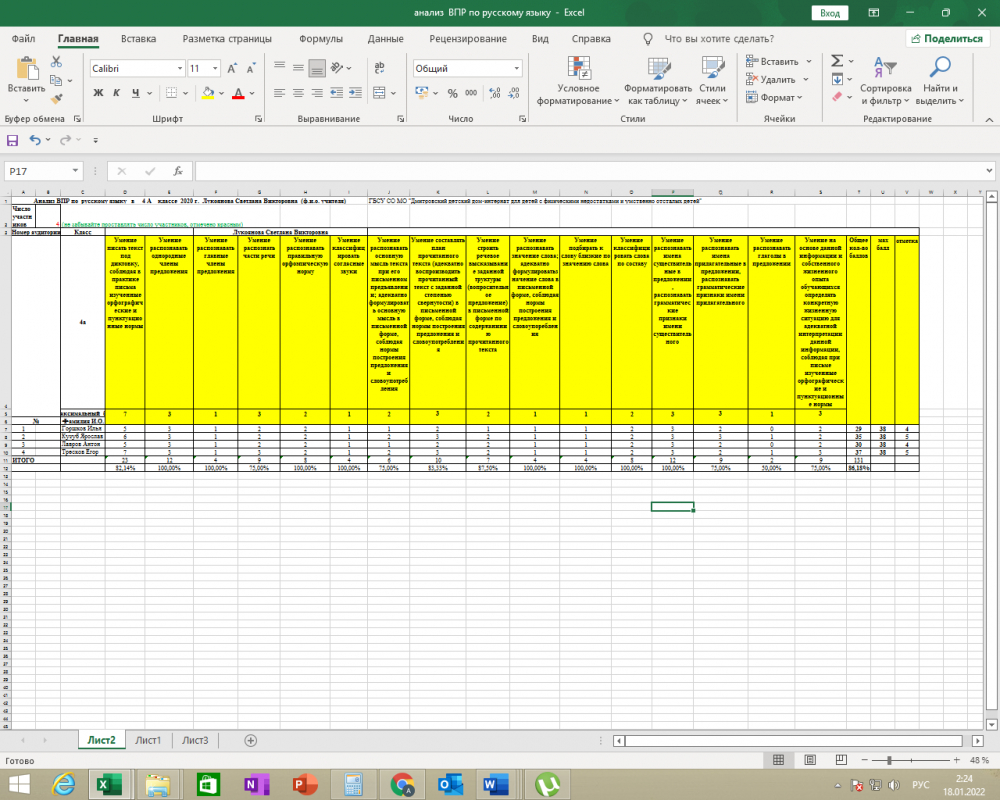The image size is (1000, 800).
Task: Add a new sheet with the plus icon
Action: [251, 741]
